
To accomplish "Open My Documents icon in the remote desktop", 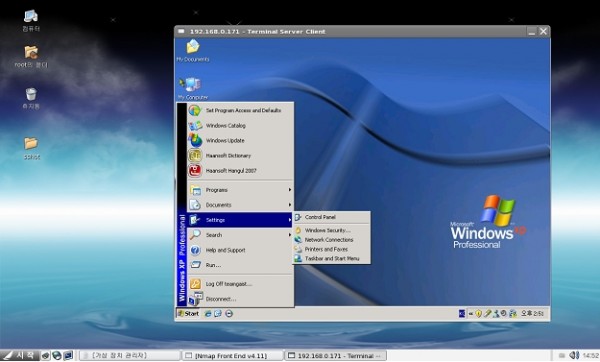I will (193, 51).
